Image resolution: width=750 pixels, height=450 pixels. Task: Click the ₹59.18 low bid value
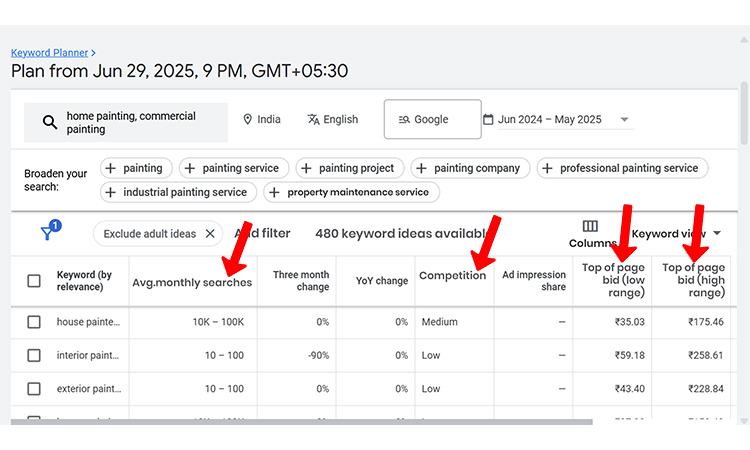[x=629, y=355]
